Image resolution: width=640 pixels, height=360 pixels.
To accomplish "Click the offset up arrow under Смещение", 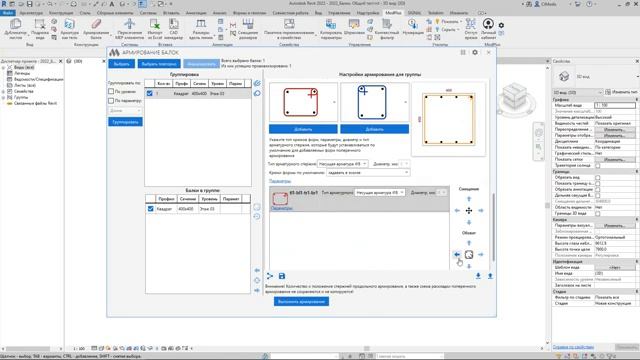I will (469, 199).
